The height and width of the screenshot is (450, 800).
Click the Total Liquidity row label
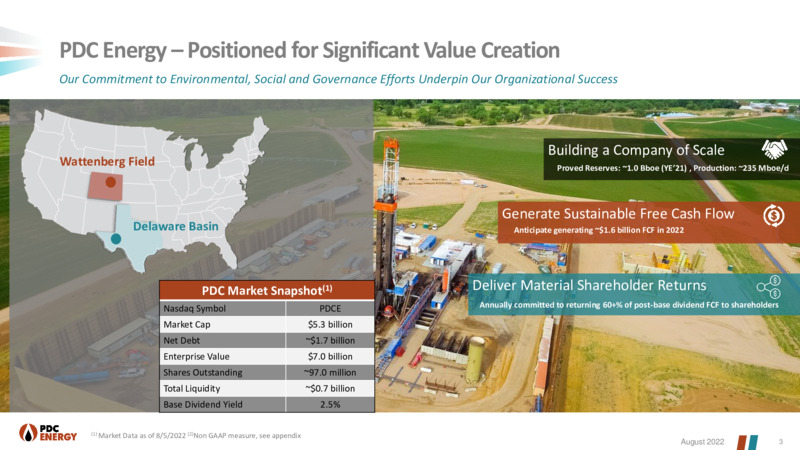tap(192, 388)
